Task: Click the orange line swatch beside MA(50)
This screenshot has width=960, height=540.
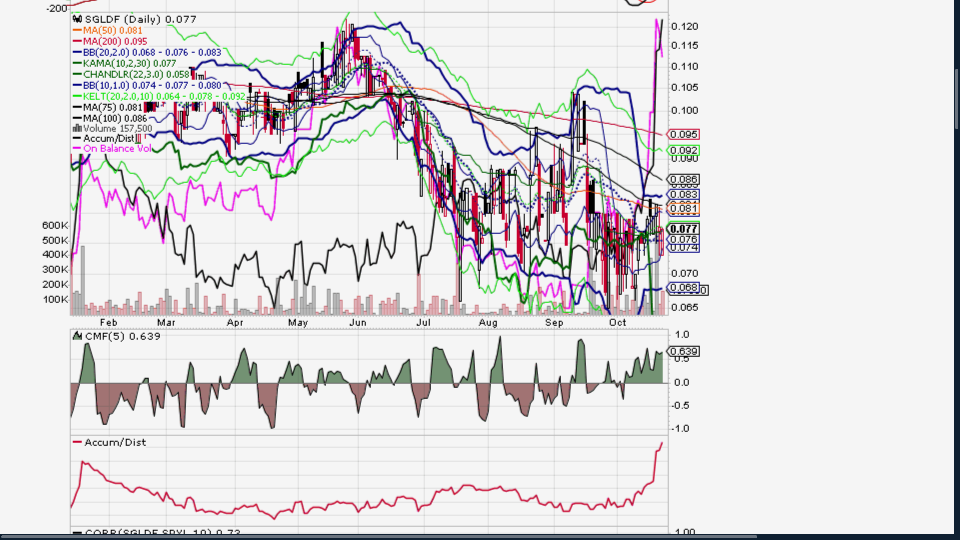Action: click(77, 31)
